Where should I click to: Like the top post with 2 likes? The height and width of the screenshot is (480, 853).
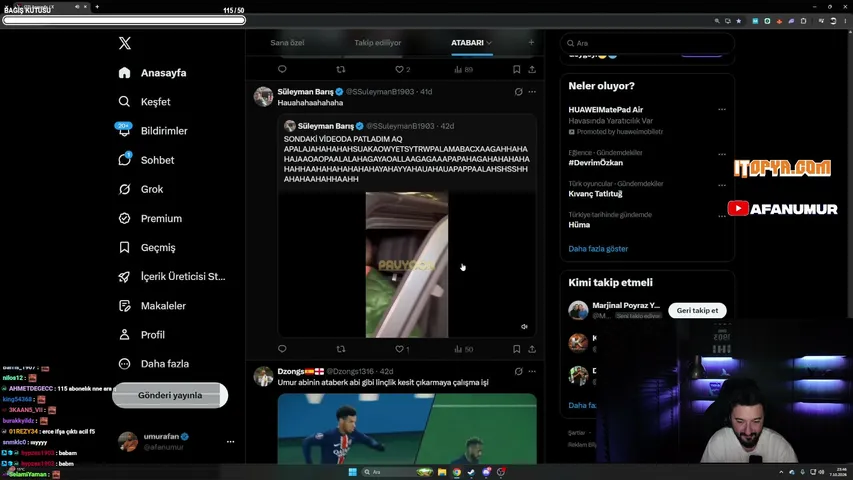coord(403,69)
